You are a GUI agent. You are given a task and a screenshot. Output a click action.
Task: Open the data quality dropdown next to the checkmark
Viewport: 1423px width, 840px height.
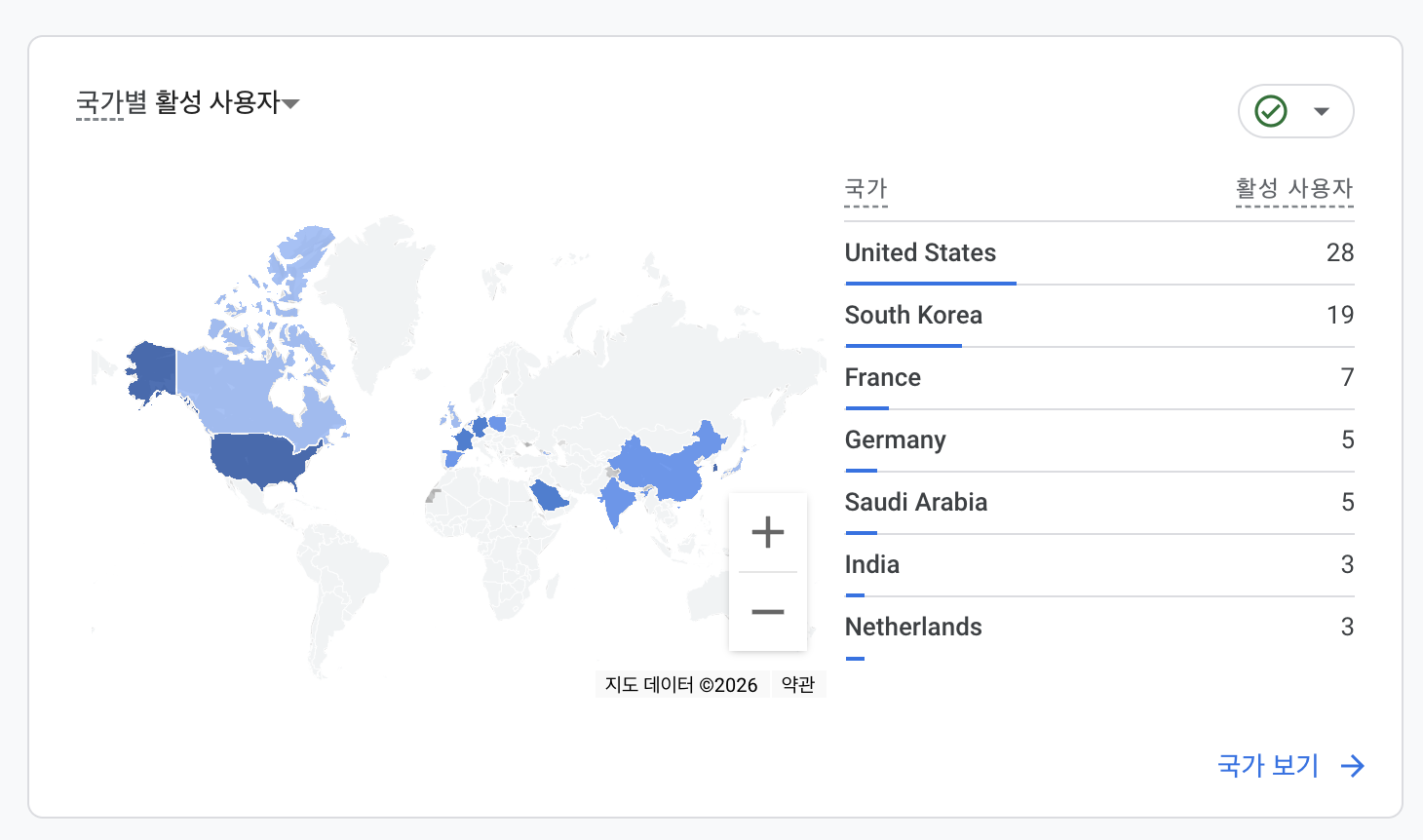pos(1322,111)
